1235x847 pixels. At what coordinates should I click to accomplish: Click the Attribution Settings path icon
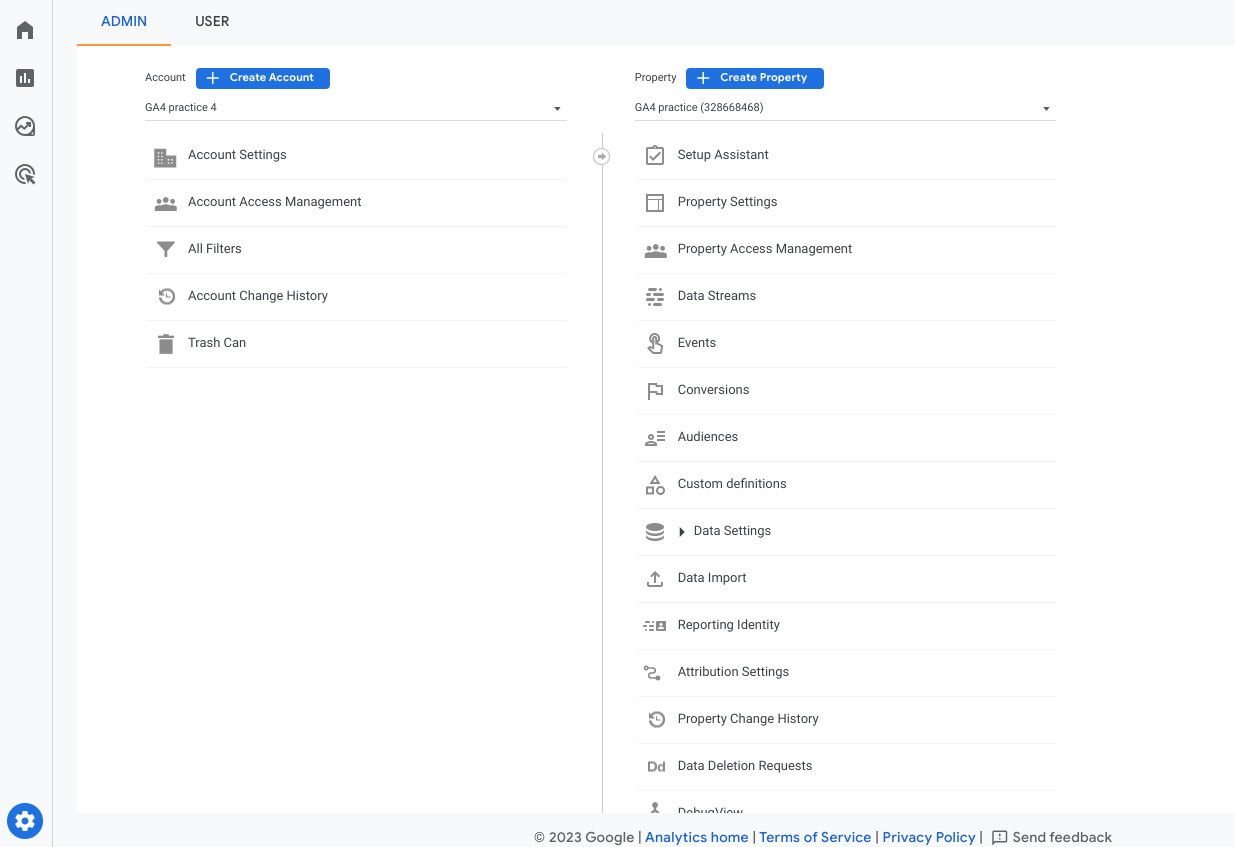click(x=653, y=673)
